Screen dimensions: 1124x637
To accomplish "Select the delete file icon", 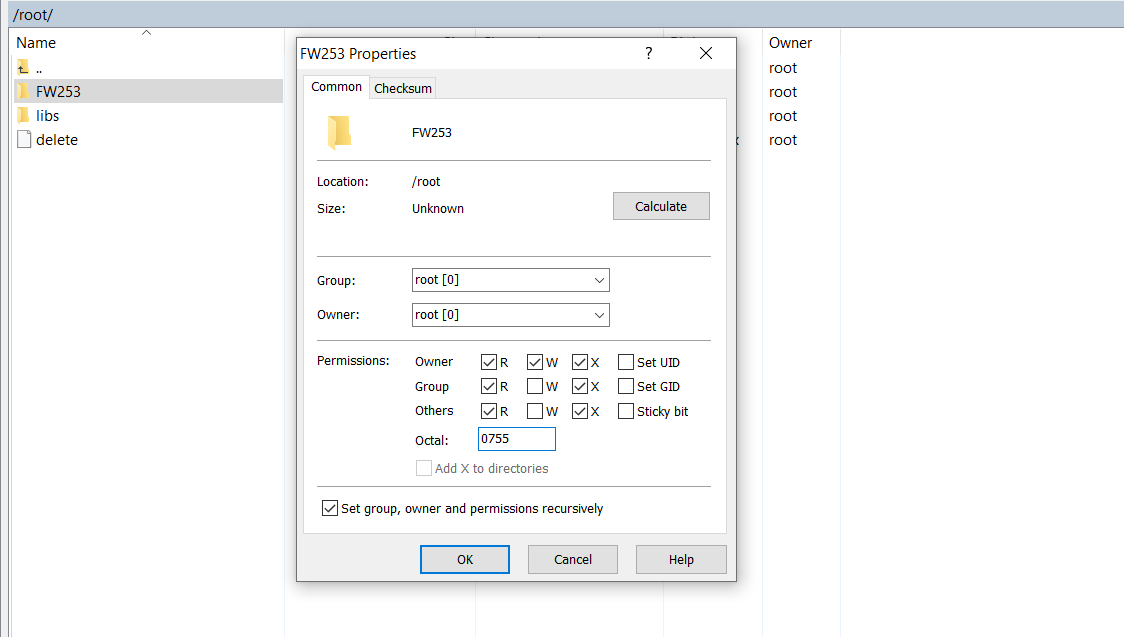I will (24, 140).
